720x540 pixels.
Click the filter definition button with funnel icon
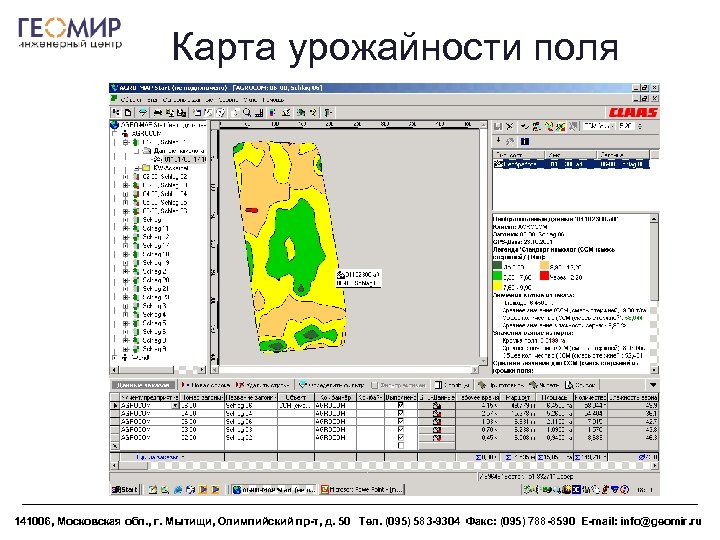[x=331, y=385]
